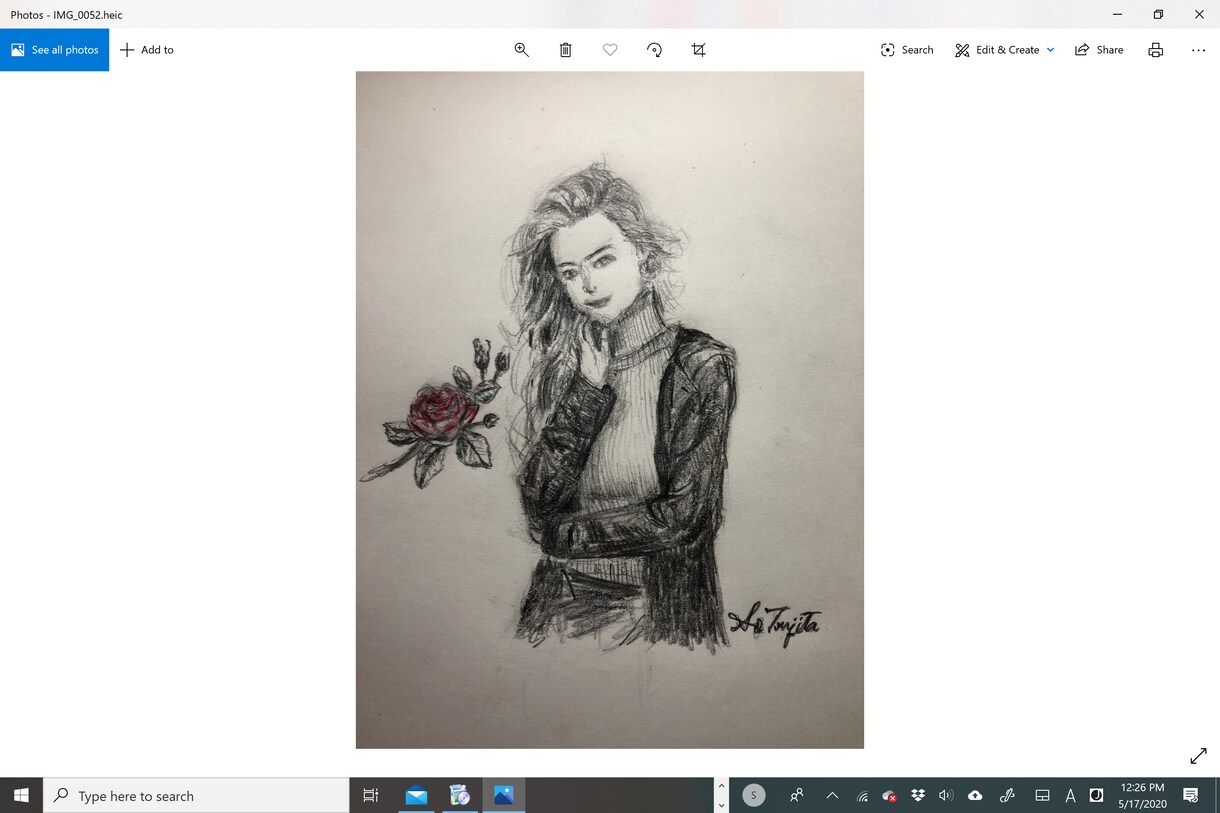Viewport: 1220px width, 813px height.
Task: Zoom in with the magnifier icon
Action: (521, 50)
